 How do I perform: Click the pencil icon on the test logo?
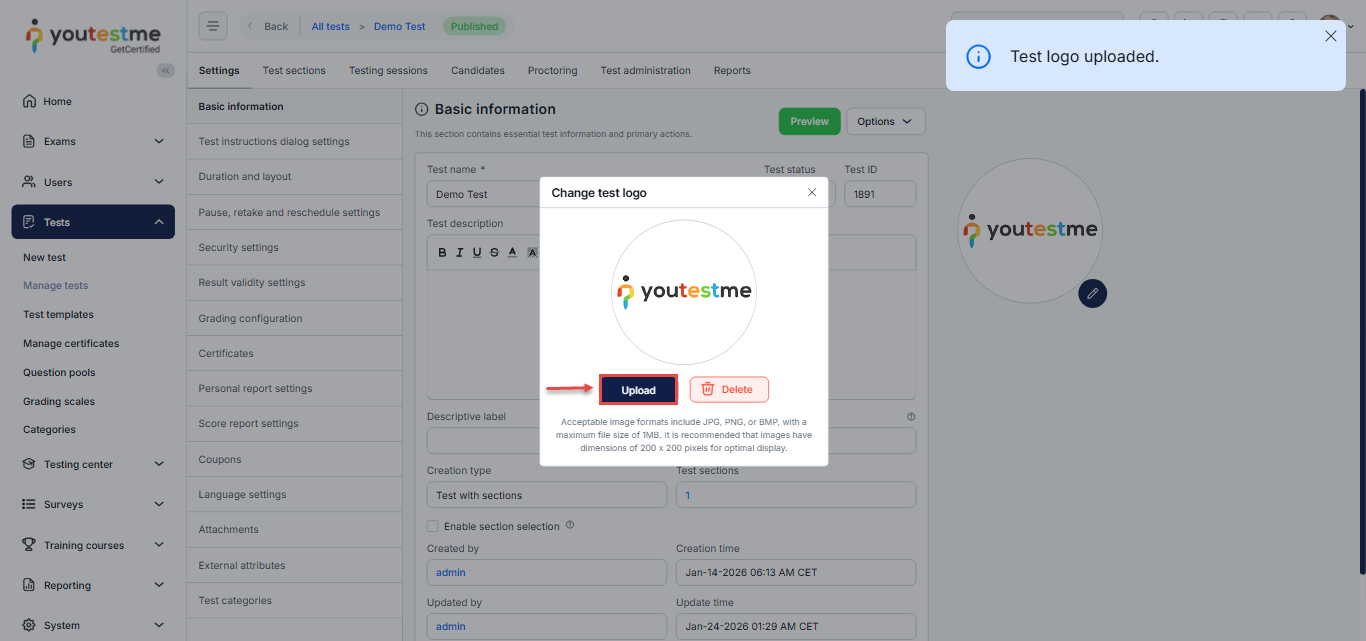tap(1092, 293)
